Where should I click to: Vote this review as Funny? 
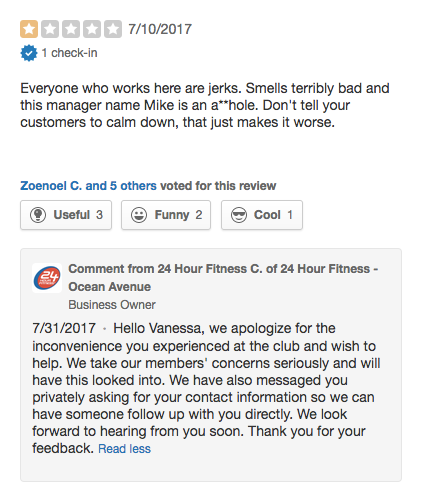[x=166, y=215]
